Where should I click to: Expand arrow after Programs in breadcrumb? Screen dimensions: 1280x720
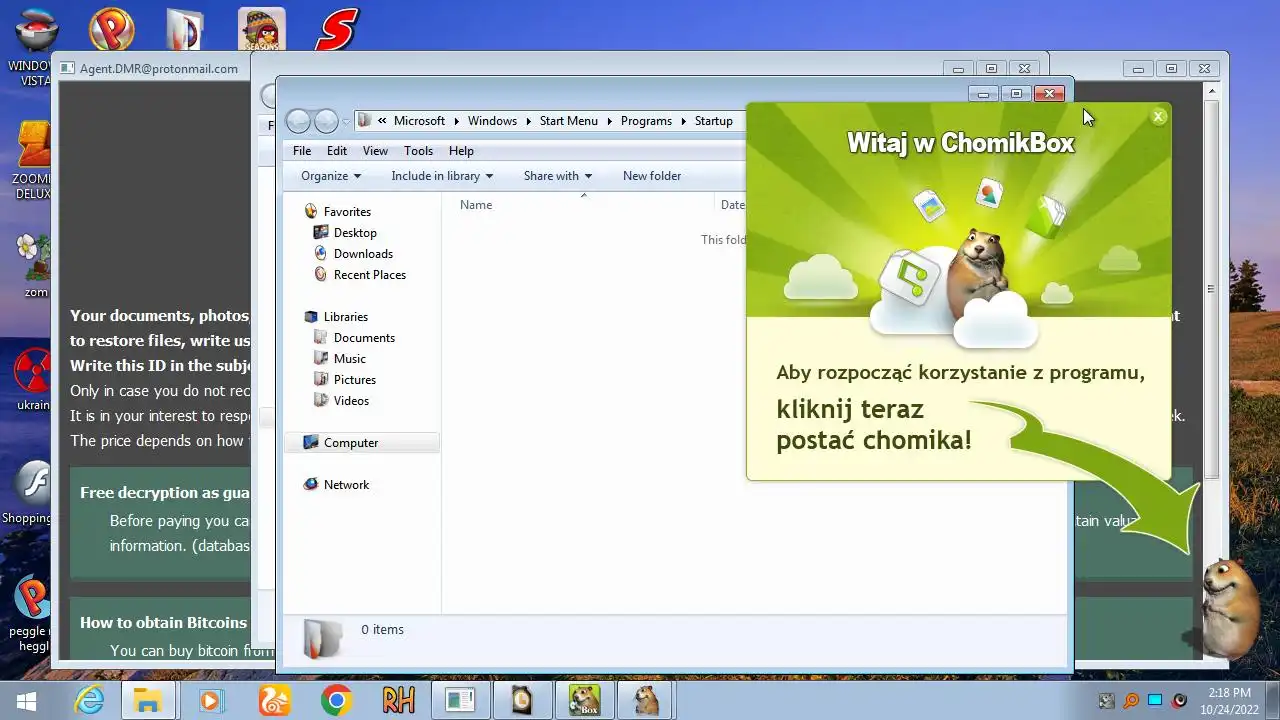(x=683, y=121)
